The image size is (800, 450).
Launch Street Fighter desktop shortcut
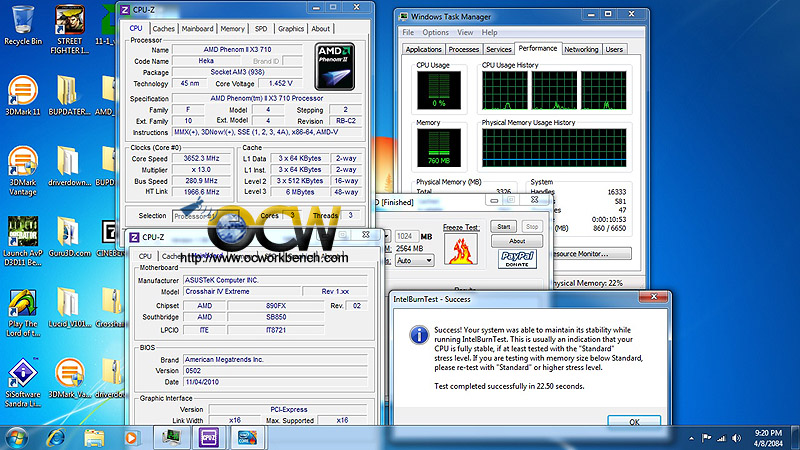click(x=70, y=30)
